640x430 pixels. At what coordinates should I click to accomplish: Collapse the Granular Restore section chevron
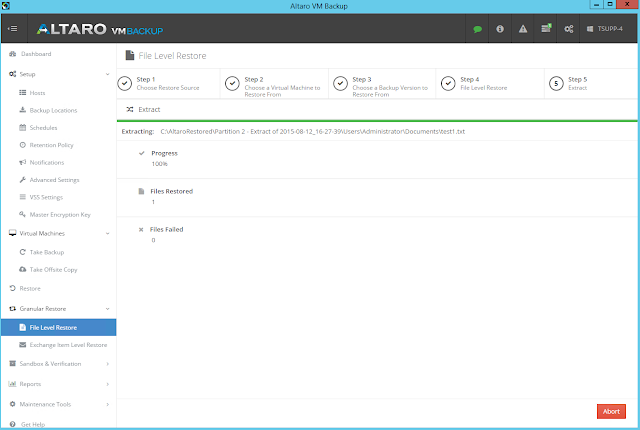click(107, 309)
